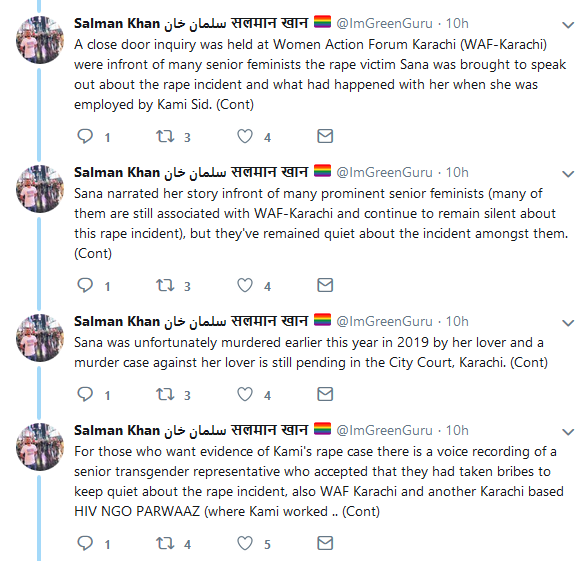Image resolution: width=582 pixels, height=561 pixels.
Task: Retweet the City Court Karachi tweet
Action: (165, 394)
